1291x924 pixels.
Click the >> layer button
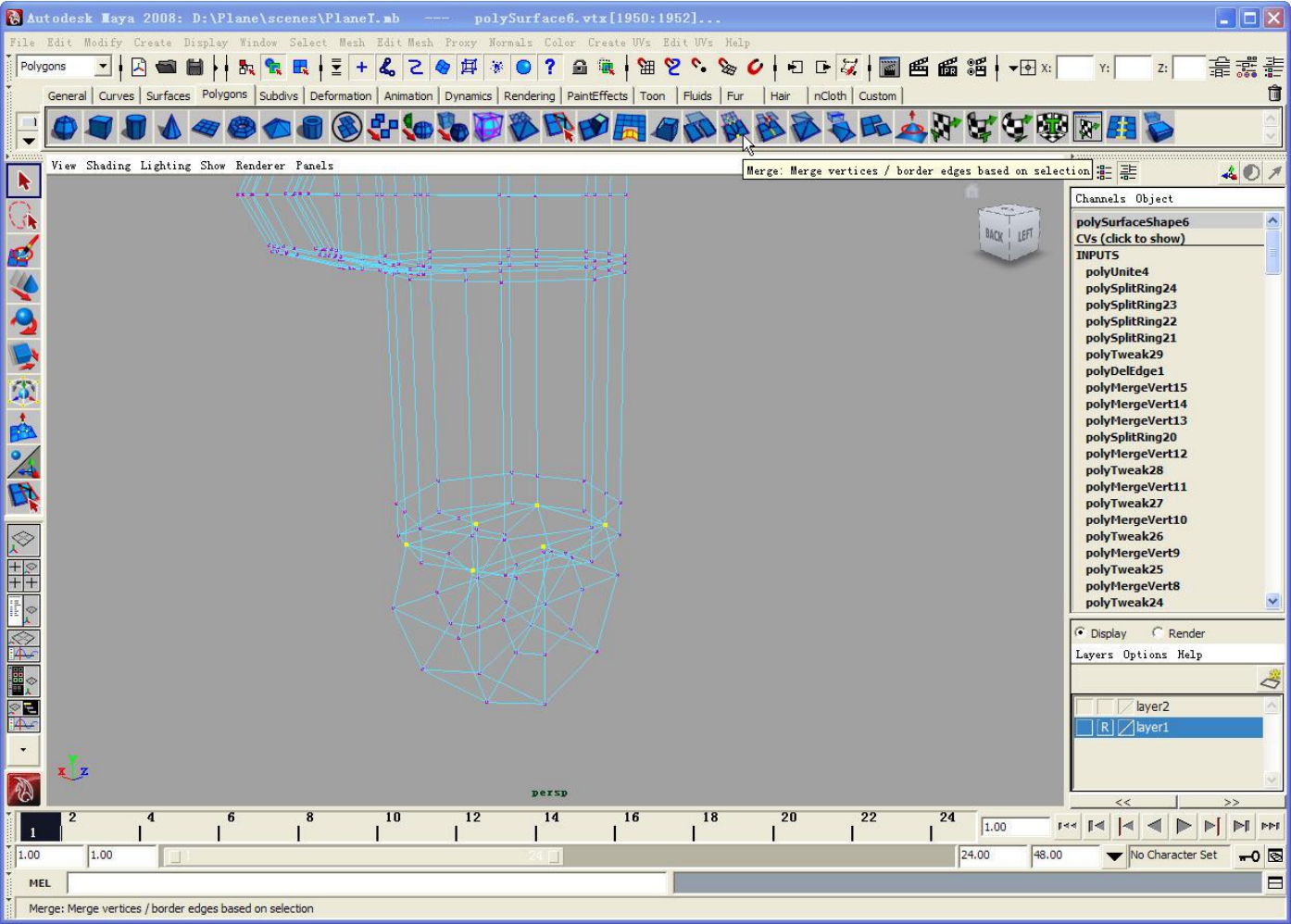[1231, 802]
